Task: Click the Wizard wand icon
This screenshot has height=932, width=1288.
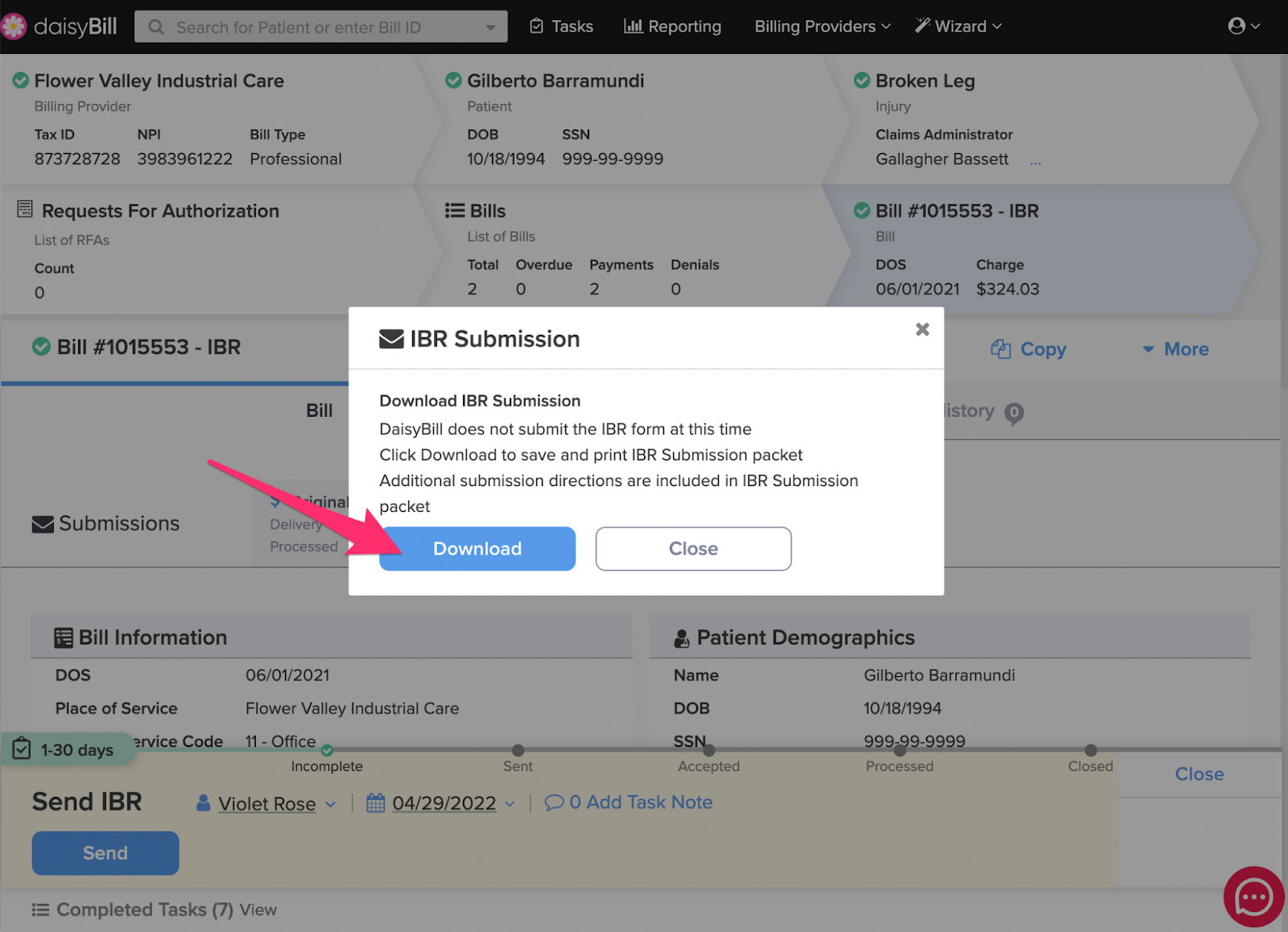Action: [x=923, y=26]
